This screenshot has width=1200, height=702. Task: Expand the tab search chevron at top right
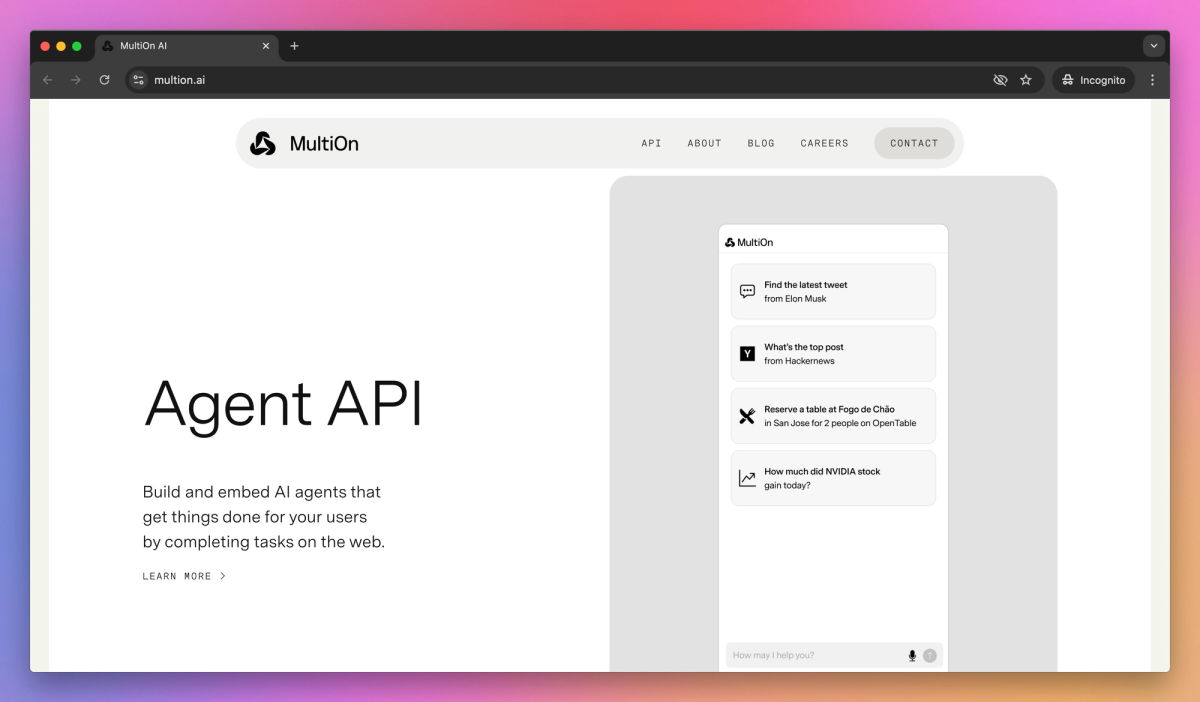(x=1154, y=45)
